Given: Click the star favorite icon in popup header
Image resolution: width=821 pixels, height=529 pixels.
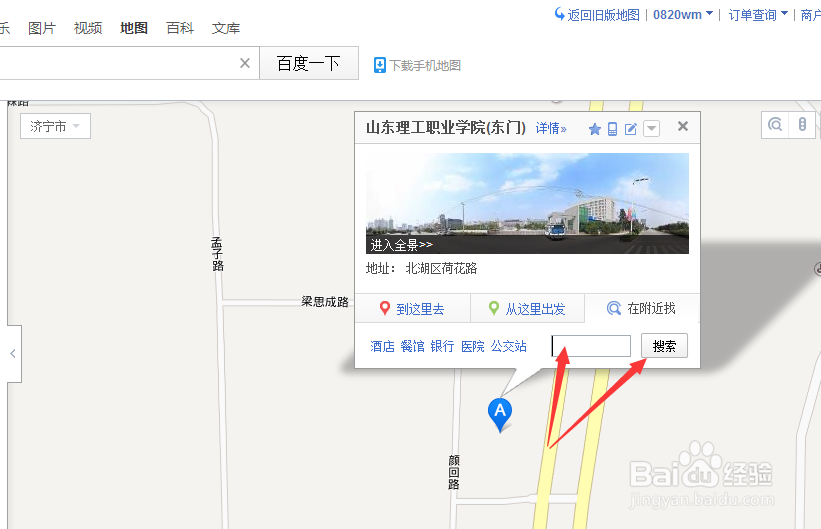Looking at the screenshot, I should pyautogui.click(x=594, y=129).
